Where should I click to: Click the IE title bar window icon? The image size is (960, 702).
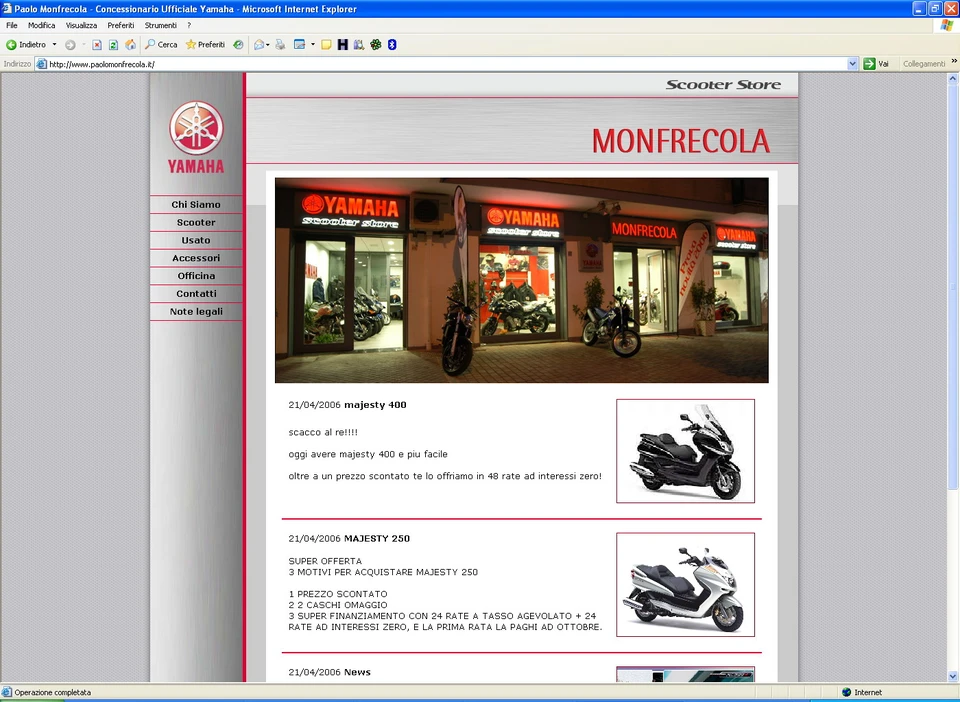click(x=7, y=9)
